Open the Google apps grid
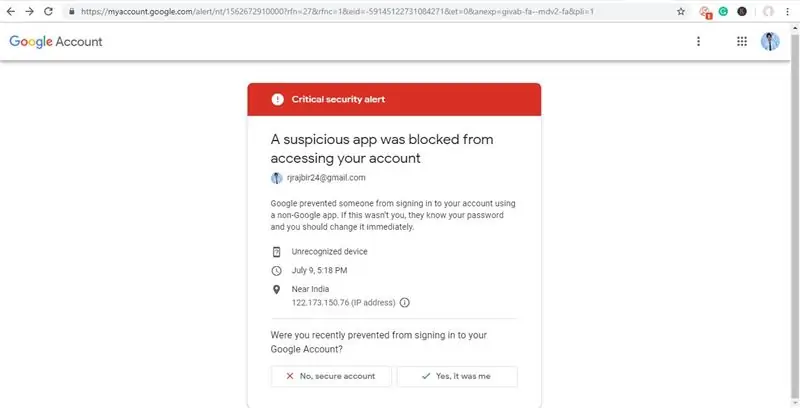This screenshot has width=800, height=408. [742, 42]
